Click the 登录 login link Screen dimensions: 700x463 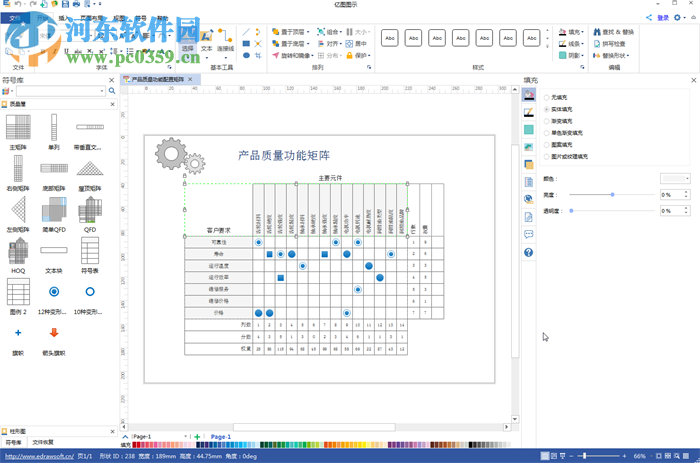click(663, 18)
